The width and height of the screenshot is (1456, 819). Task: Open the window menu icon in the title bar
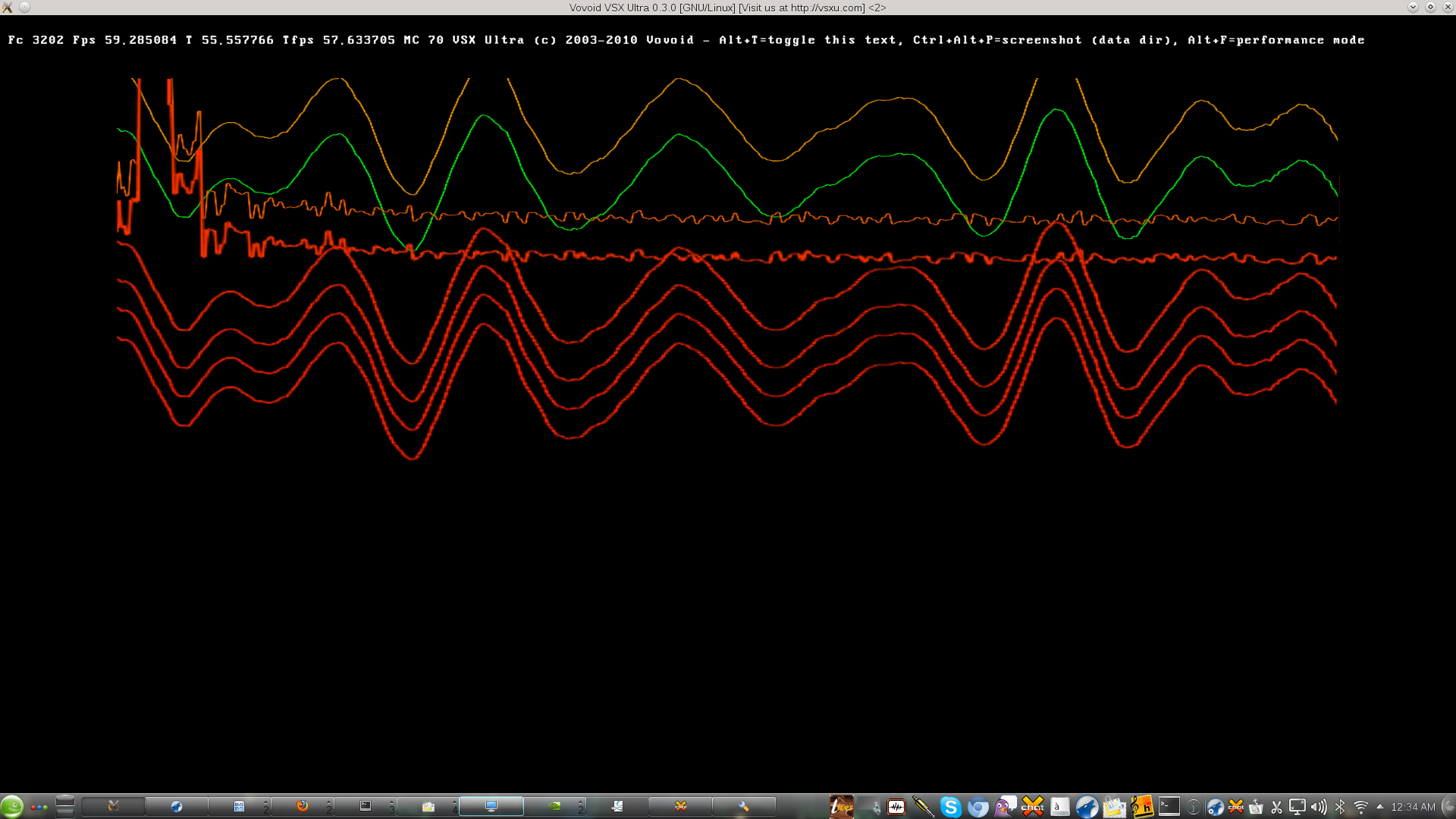8,8
